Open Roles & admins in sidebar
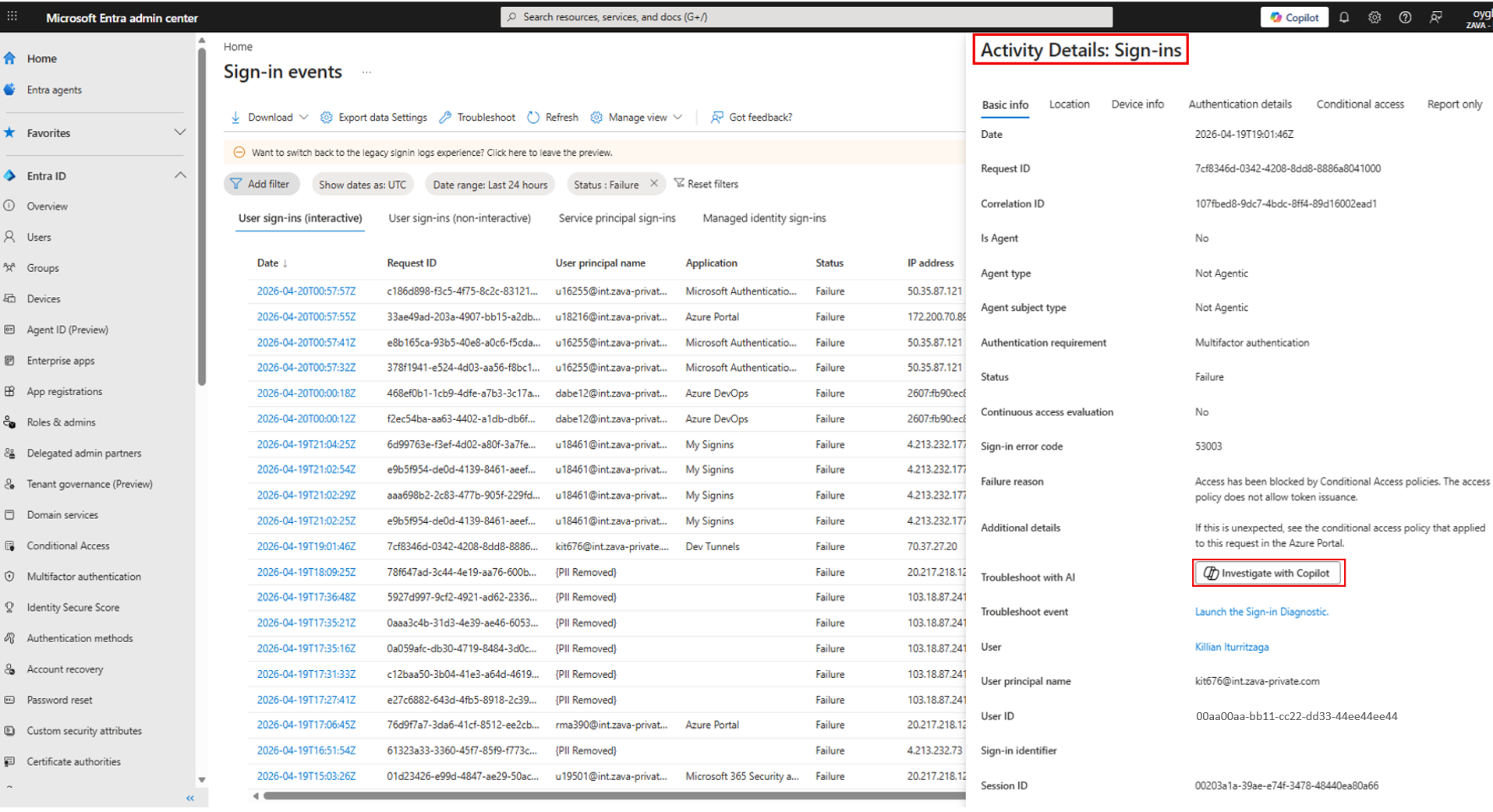 coord(62,422)
